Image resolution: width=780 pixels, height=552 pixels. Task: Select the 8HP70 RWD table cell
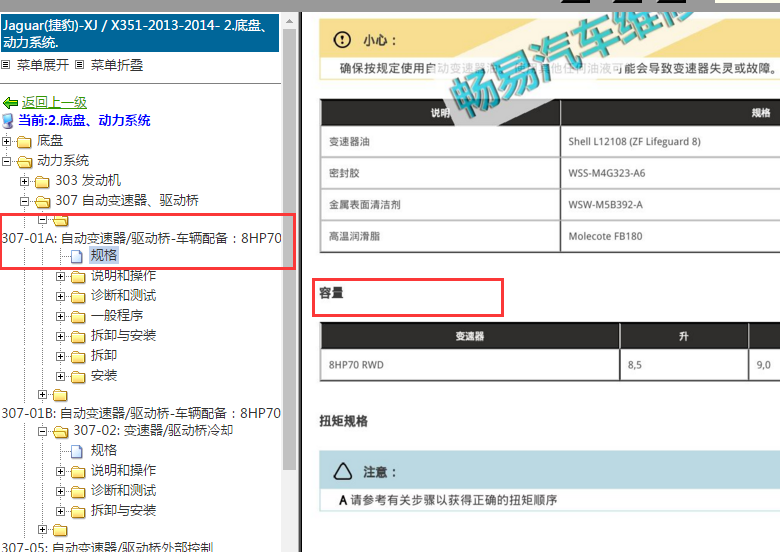click(x=470, y=365)
